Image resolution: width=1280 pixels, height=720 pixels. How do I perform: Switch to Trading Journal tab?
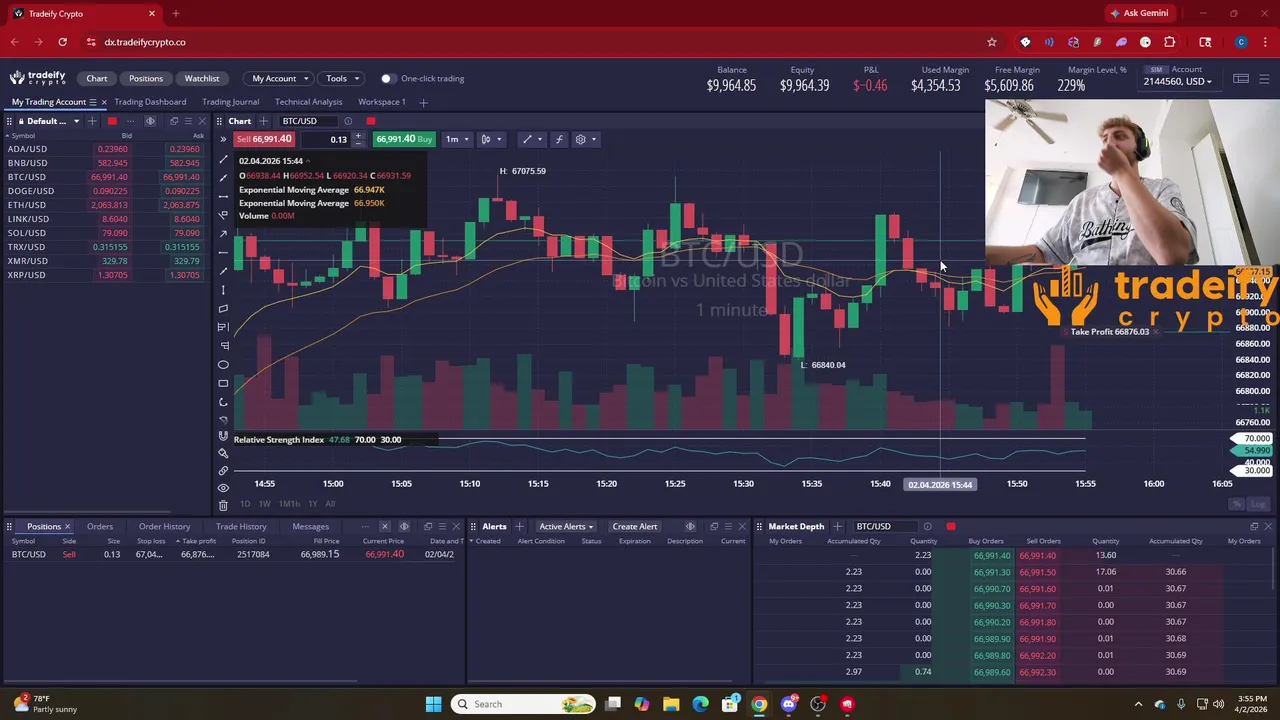point(230,102)
